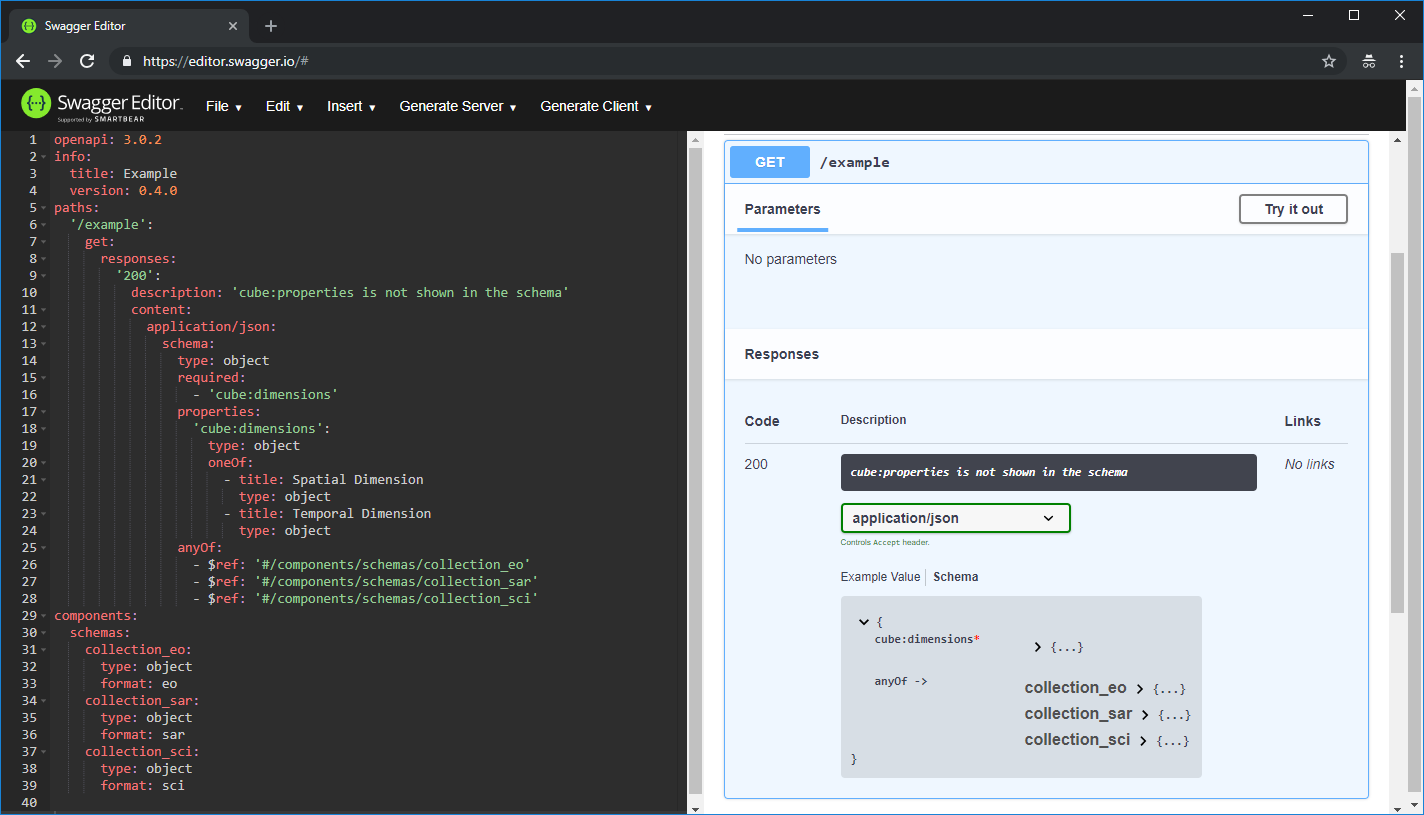
Task: Open the File menu
Action: click(223, 106)
